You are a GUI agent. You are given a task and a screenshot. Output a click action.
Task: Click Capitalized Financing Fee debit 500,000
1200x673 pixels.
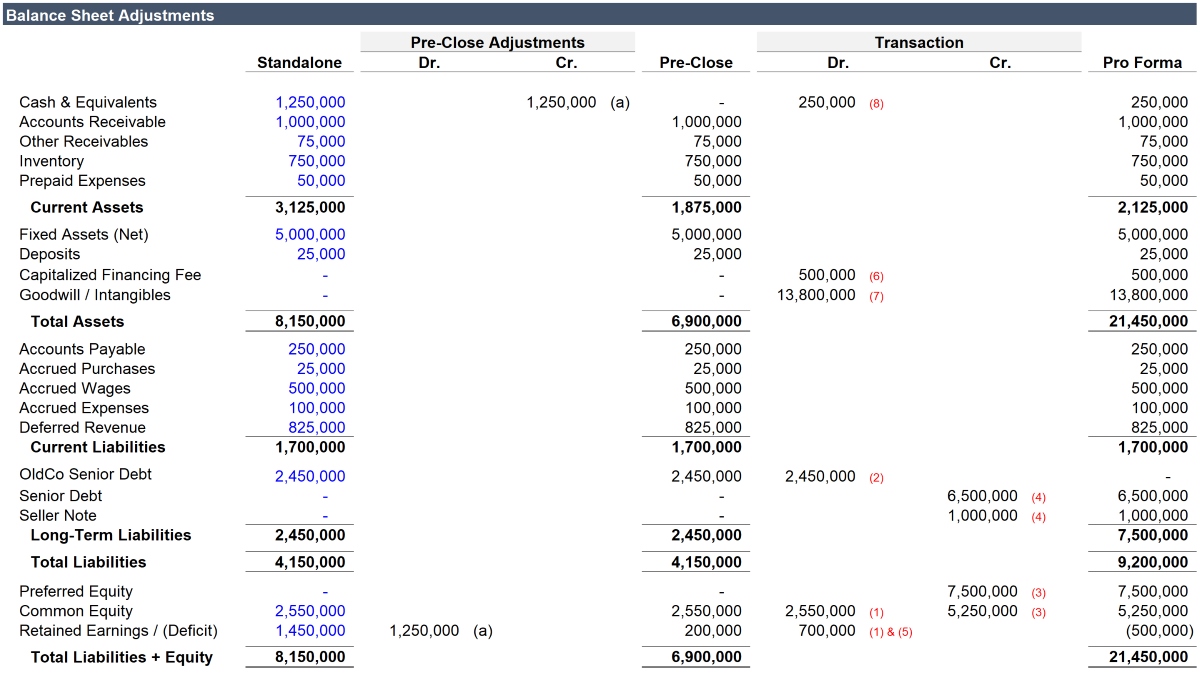[x=827, y=275]
